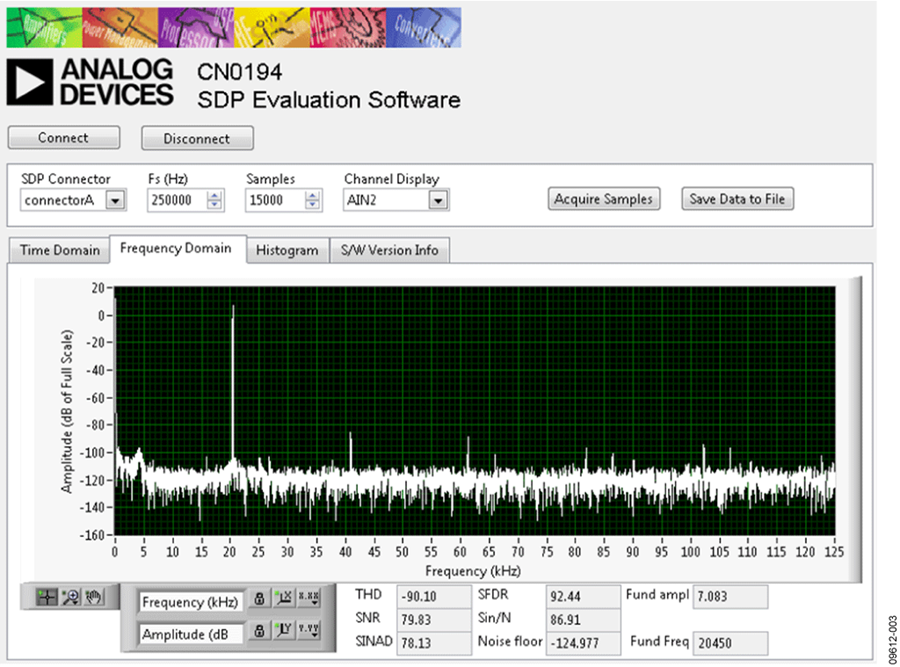Select the crosshair cursor graph tool
900x667 pixels.
coord(46,598)
